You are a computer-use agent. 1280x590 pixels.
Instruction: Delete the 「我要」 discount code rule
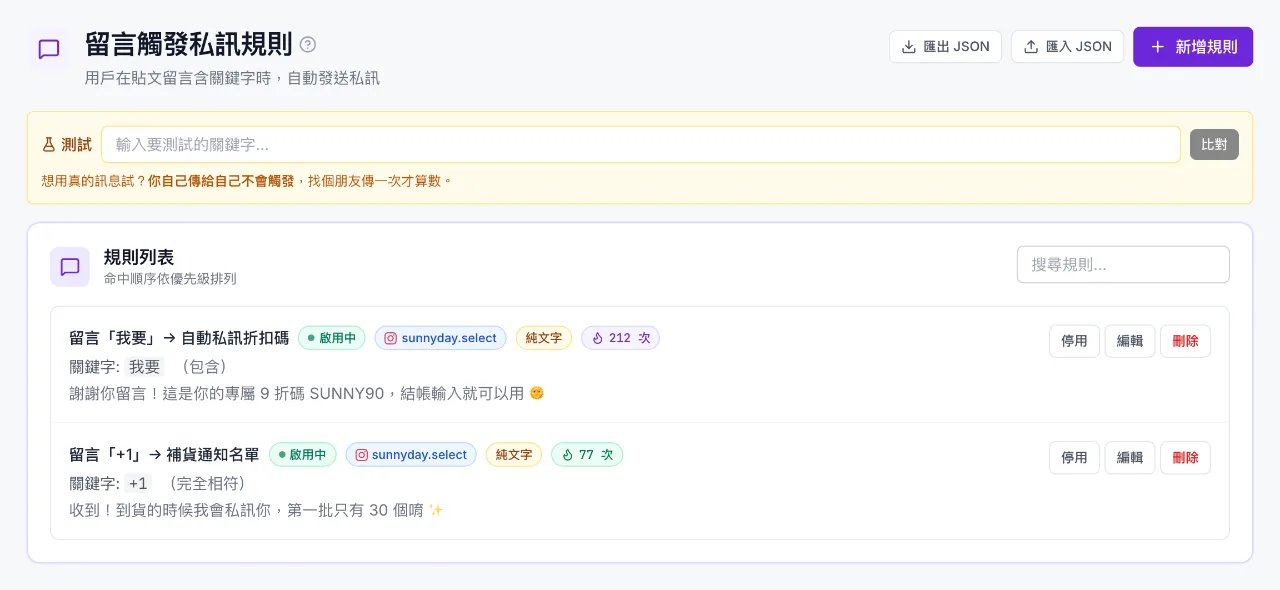click(1185, 341)
